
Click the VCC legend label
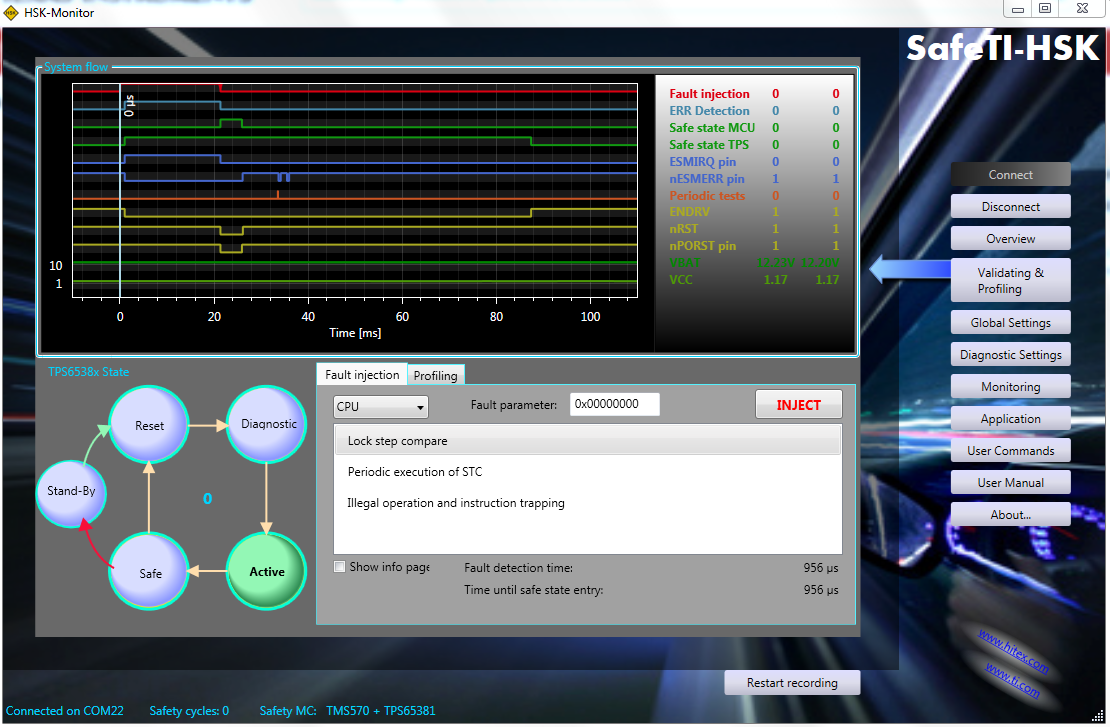(681, 280)
